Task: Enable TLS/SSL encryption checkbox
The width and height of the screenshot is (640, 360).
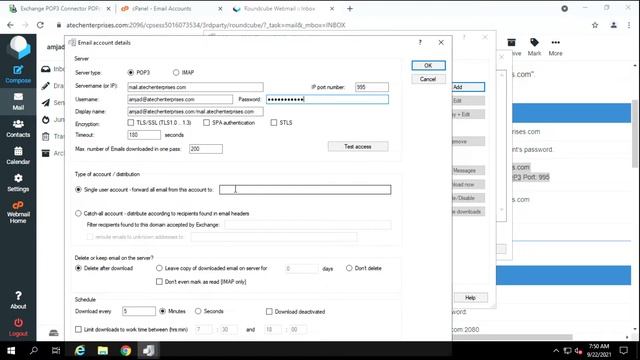Action: click(131, 122)
